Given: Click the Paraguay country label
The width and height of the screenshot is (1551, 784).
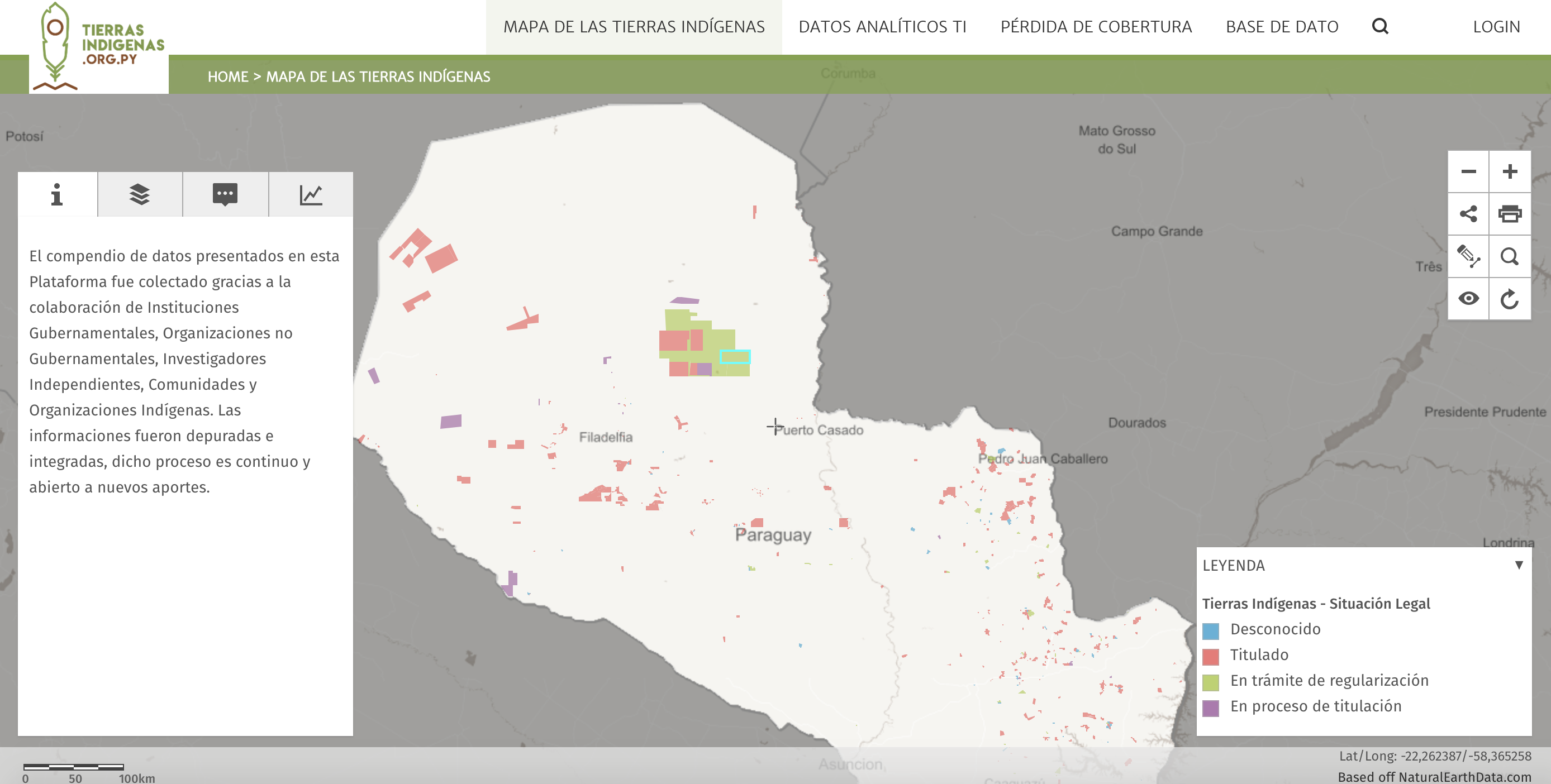Looking at the screenshot, I should pyautogui.click(x=773, y=535).
